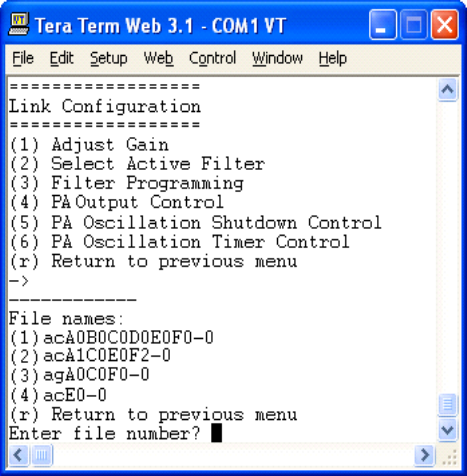Close the Tera Term window
The image size is (467, 476).
click(x=444, y=25)
